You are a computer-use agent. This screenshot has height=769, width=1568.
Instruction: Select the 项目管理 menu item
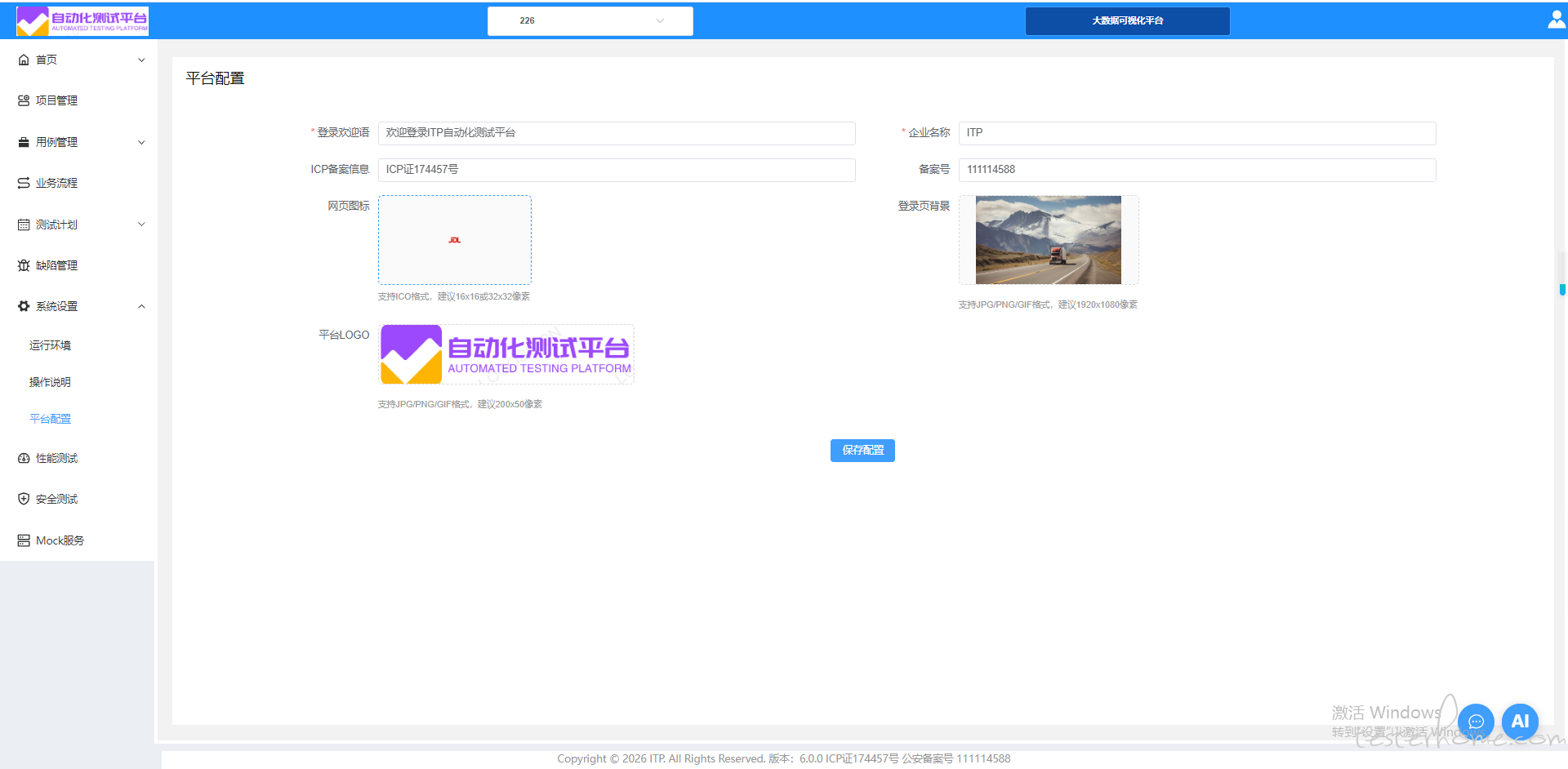pyautogui.click(x=56, y=100)
